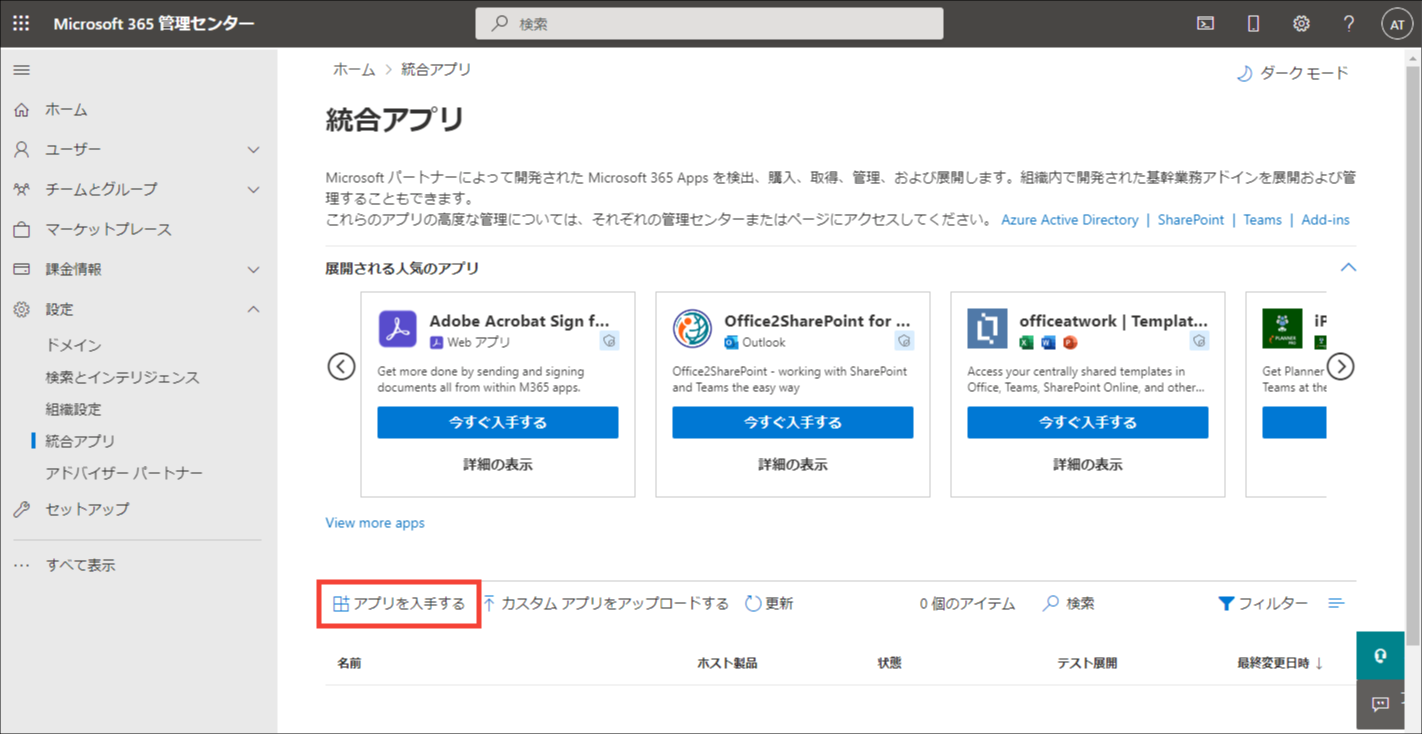The height and width of the screenshot is (734, 1422).
Task: Toggle ダークモード
Action: click(1292, 73)
